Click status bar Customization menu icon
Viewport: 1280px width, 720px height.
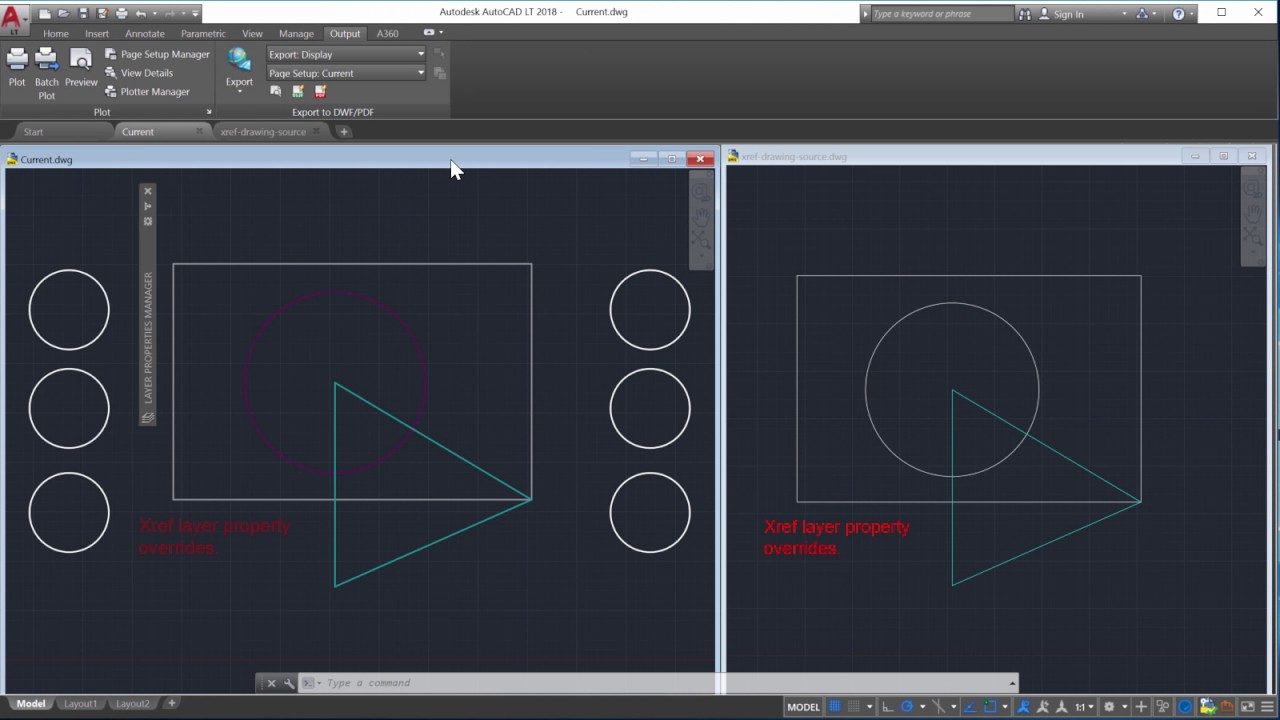[1267, 707]
